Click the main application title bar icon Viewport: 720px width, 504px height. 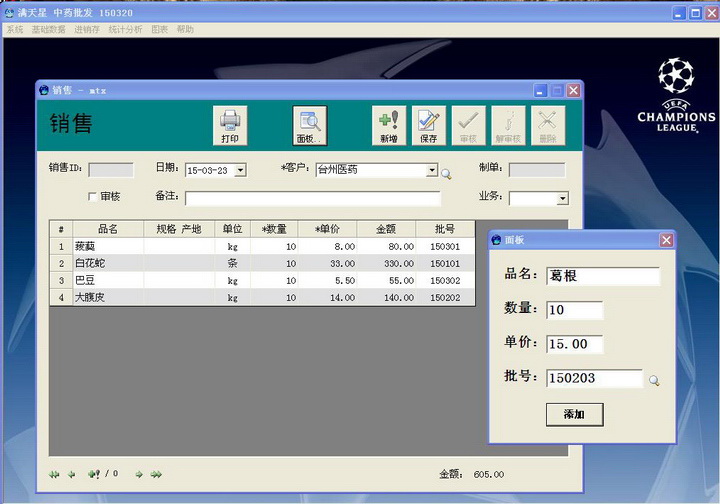pyautogui.click(x=9, y=13)
